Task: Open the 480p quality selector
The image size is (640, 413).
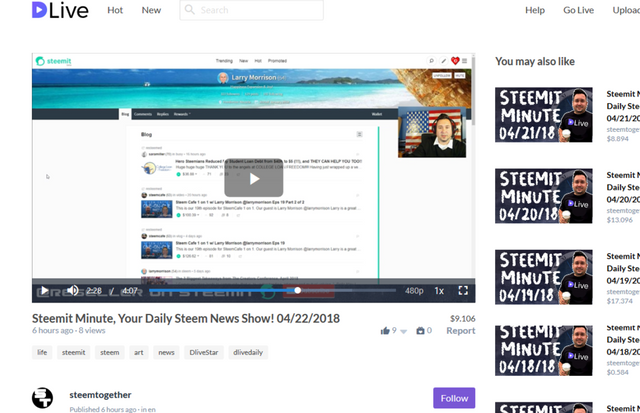Action: tap(414, 291)
